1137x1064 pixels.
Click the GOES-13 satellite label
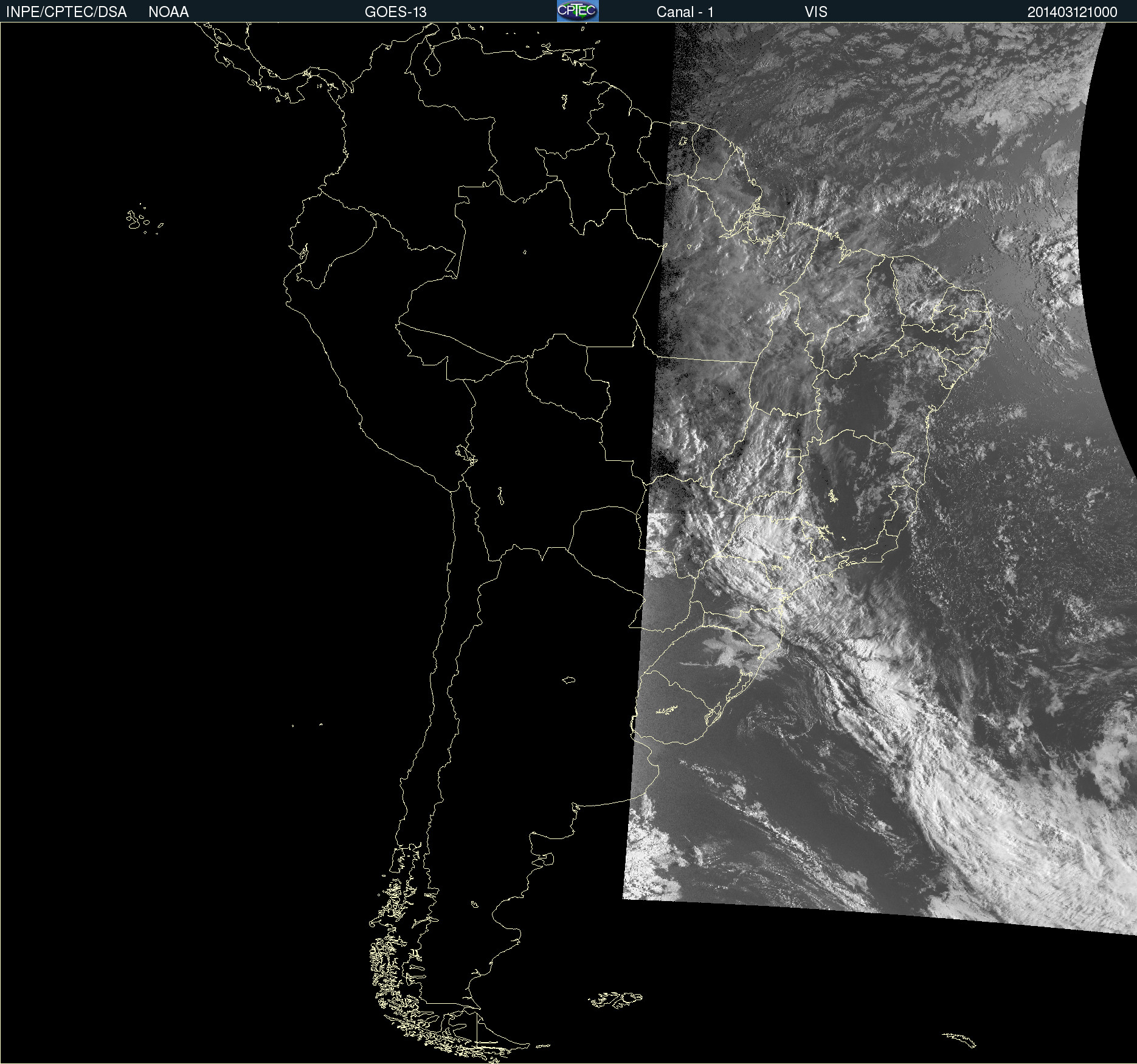[x=395, y=12]
